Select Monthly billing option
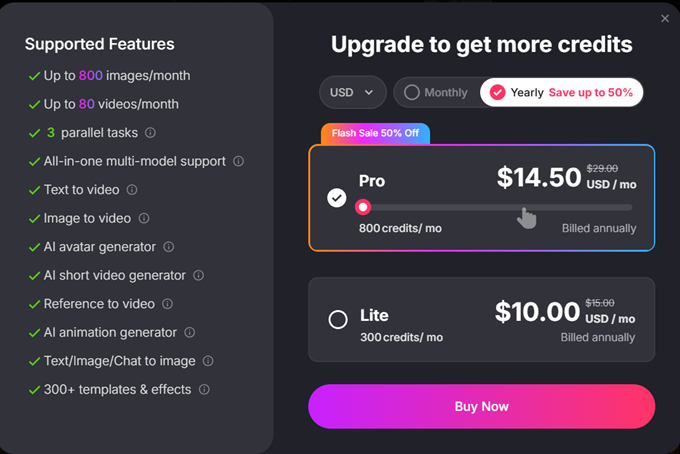The width and height of the screenshot is (680, 454). coord(435,93)
